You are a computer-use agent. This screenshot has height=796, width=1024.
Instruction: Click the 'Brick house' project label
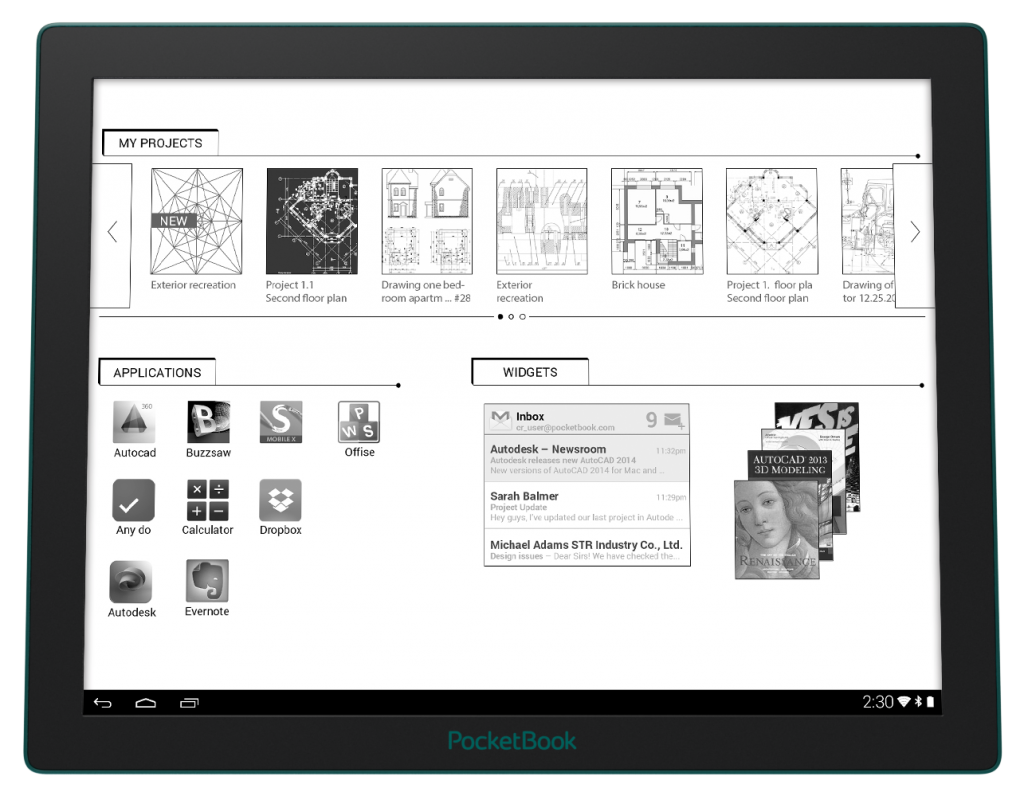(x=638, y=285)
